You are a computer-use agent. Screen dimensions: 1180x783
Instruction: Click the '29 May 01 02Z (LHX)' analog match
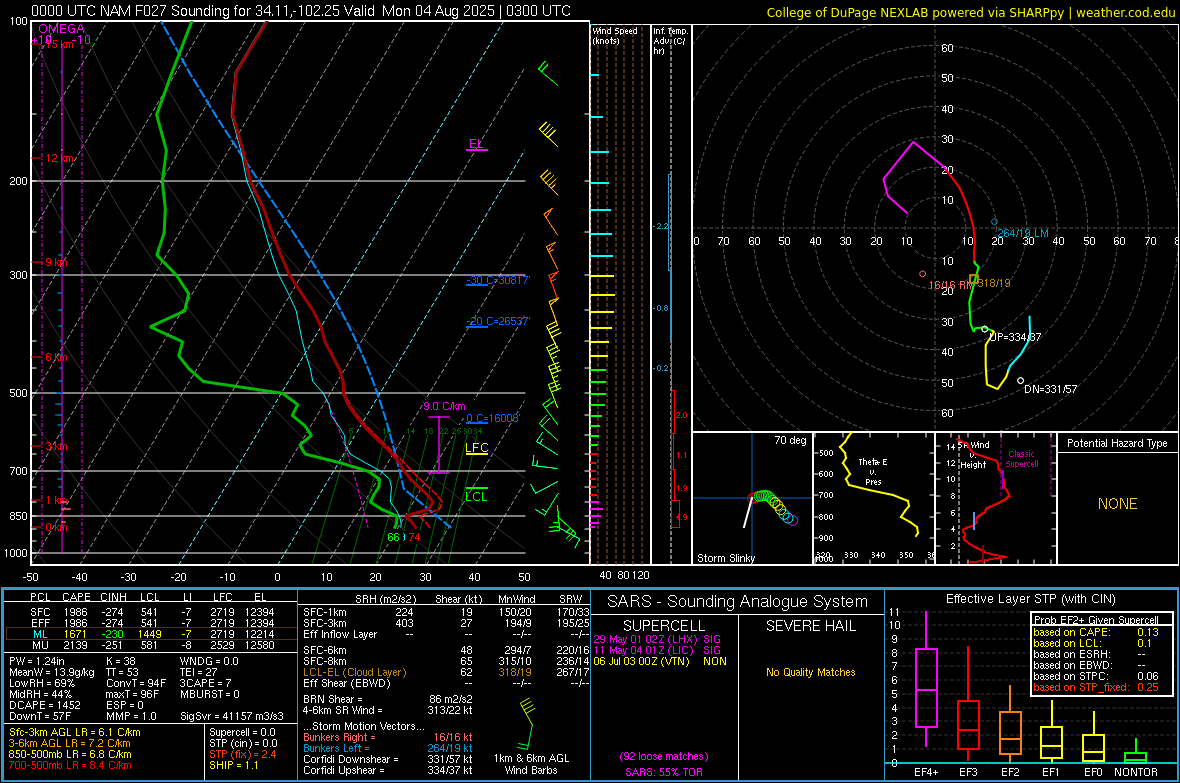pyautogui.click(x=645, y=639)
